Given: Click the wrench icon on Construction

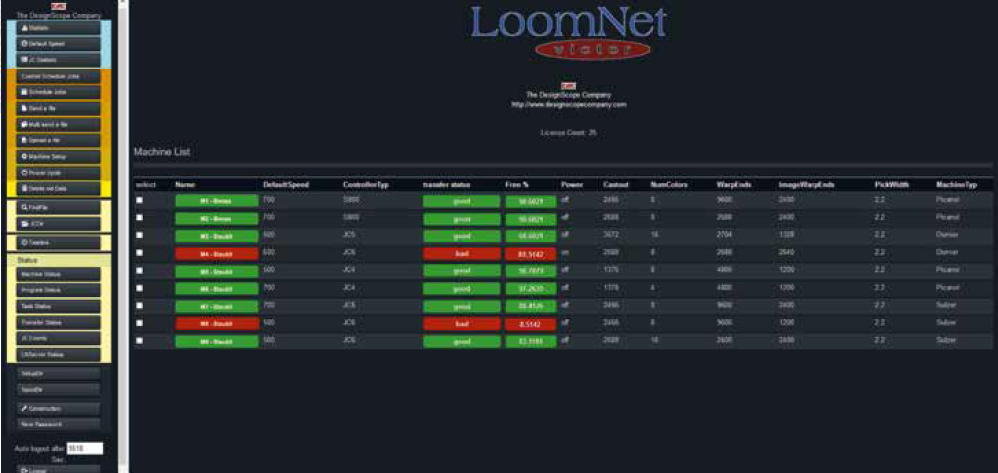Looking at the screenshot, I should (24, 408).
